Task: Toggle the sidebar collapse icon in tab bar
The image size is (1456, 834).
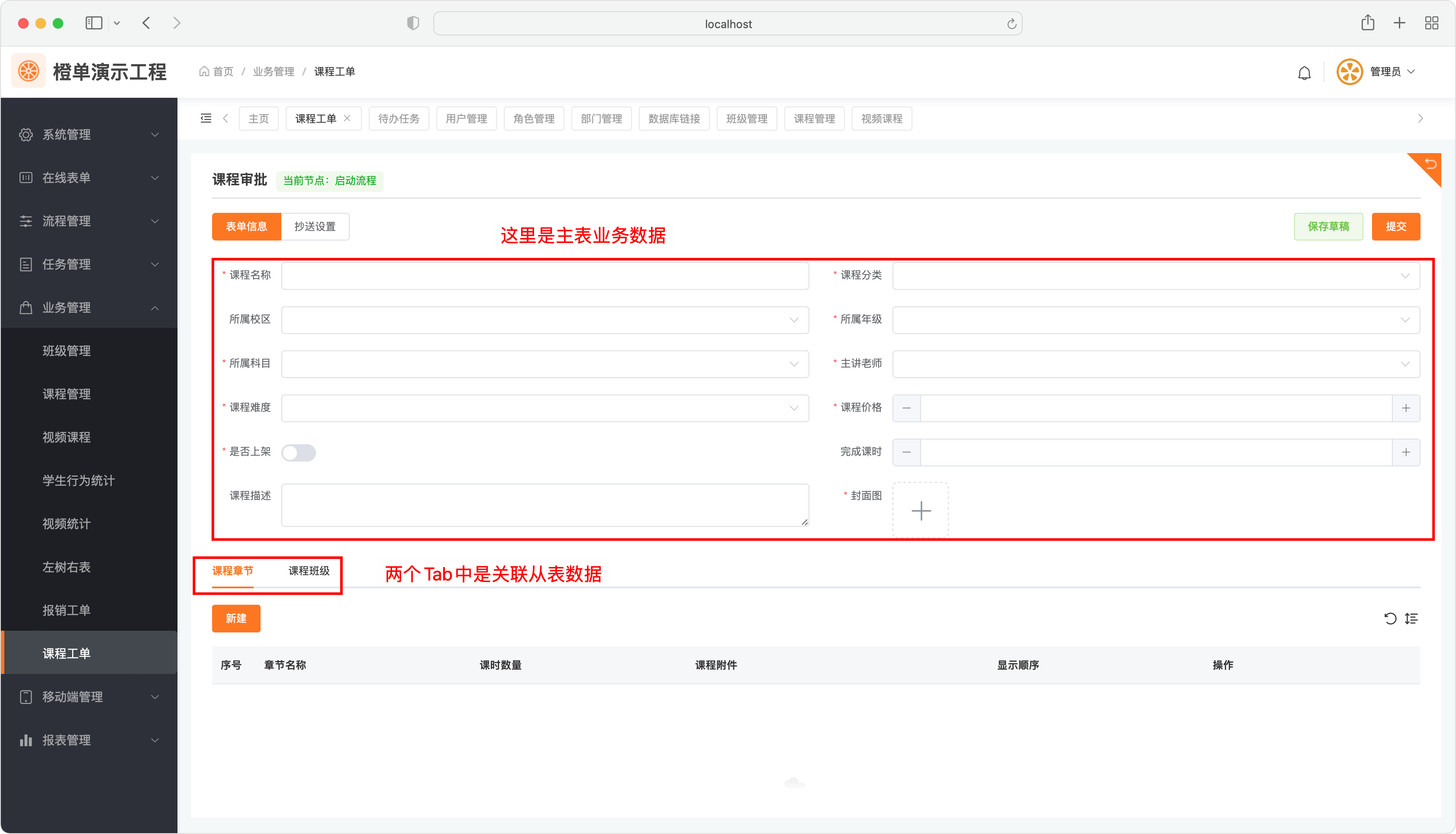Action: pyautogui.click(x=206, y=119)
